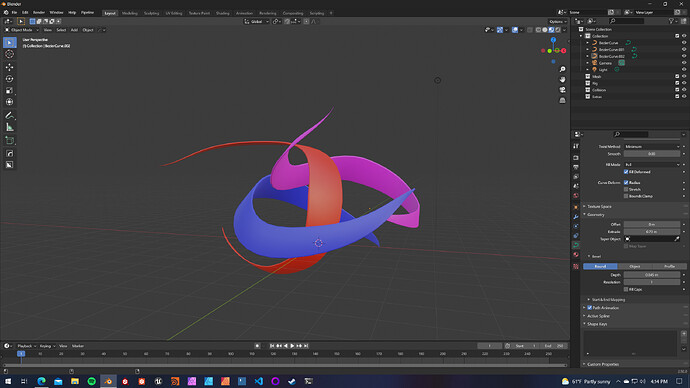This screenshot has width=690, height=388.
Task: Expand the Active Spline panel
Action: [598, 316]
